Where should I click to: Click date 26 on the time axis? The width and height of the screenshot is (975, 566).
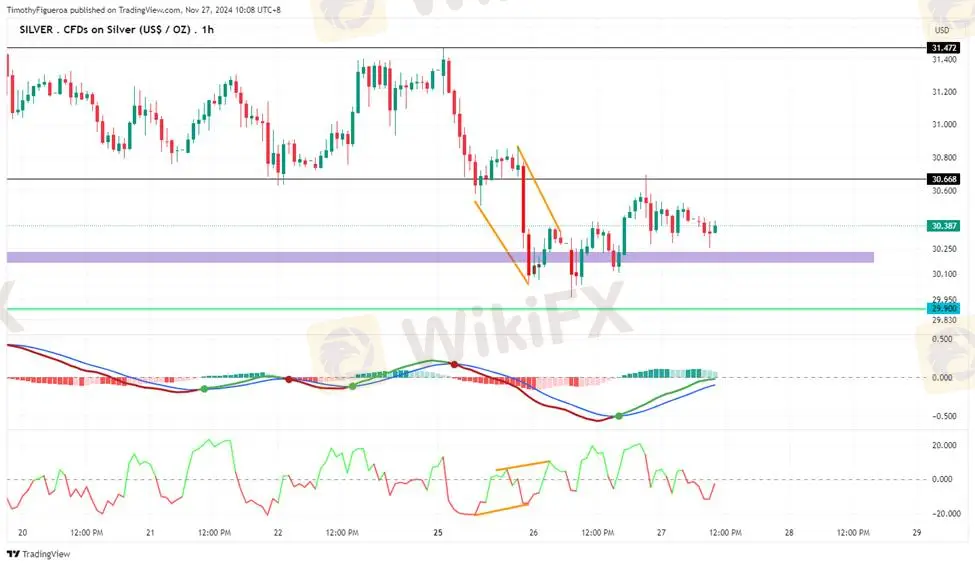tap(534, 532)
